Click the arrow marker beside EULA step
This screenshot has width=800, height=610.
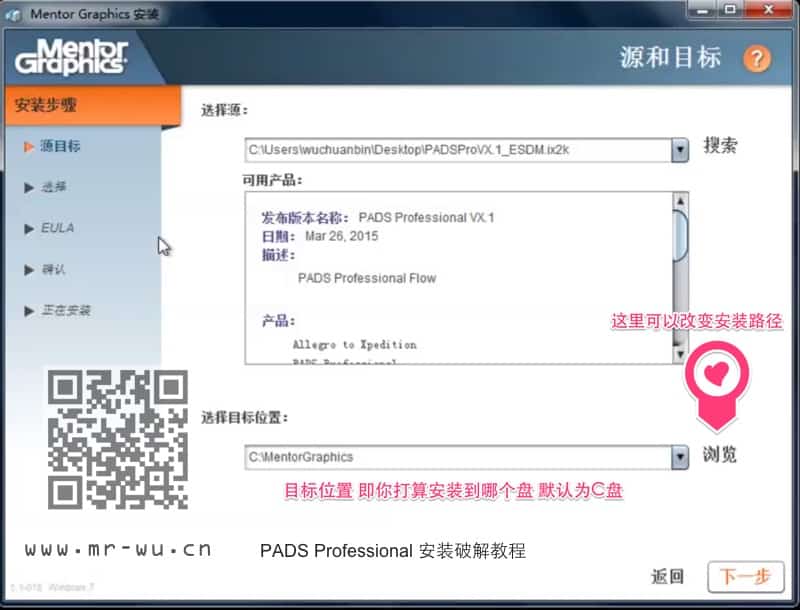(x=29, y=229)
